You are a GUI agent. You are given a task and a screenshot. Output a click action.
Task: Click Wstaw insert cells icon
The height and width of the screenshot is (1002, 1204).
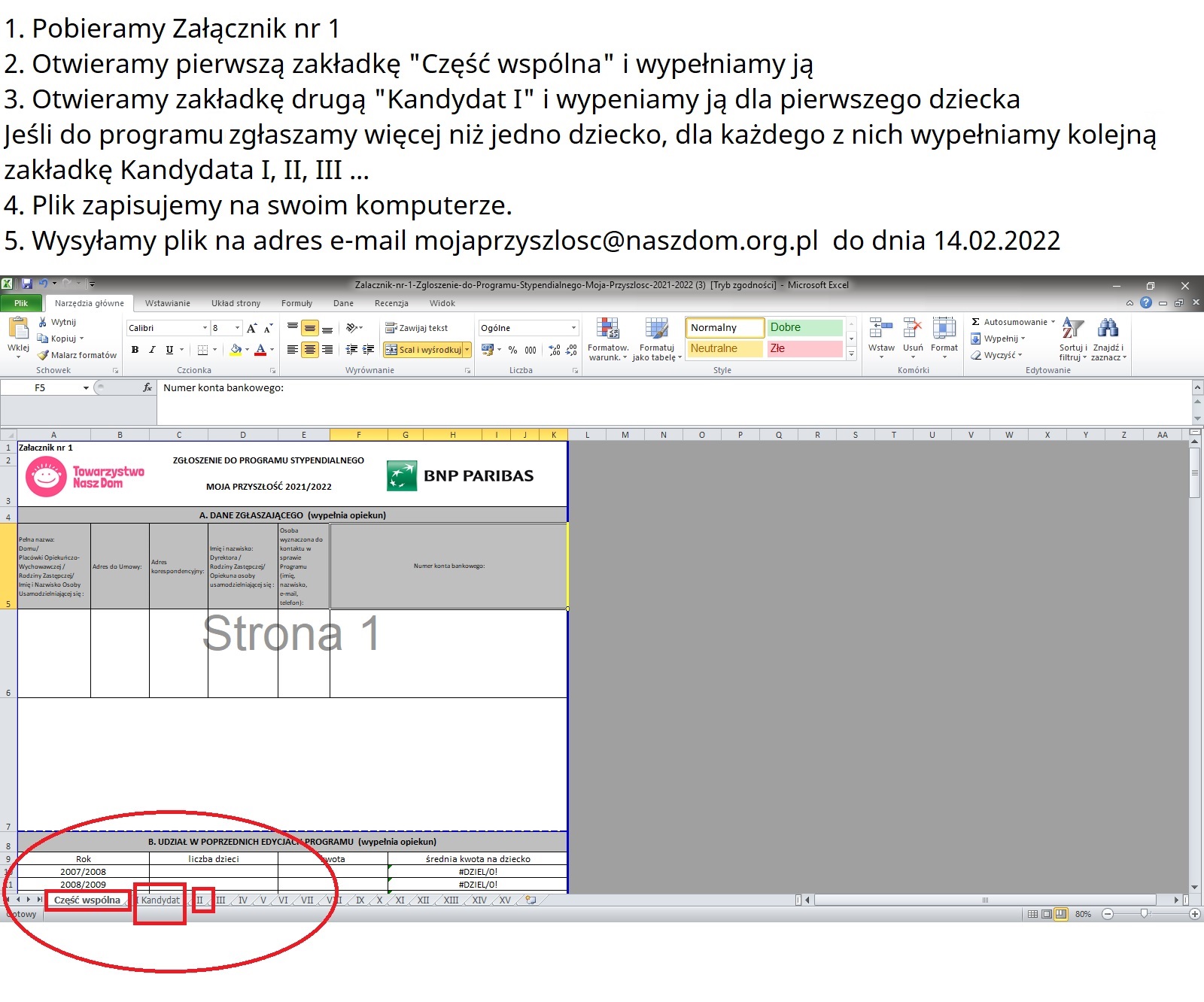click(x=881, y=328)
